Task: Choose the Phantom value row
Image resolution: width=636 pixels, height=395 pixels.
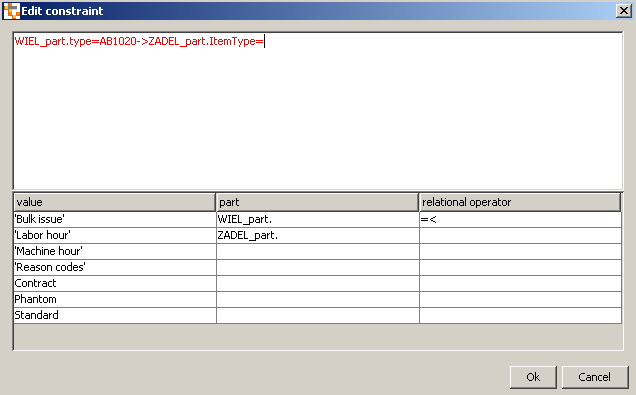Action: (x=115, y=299)
